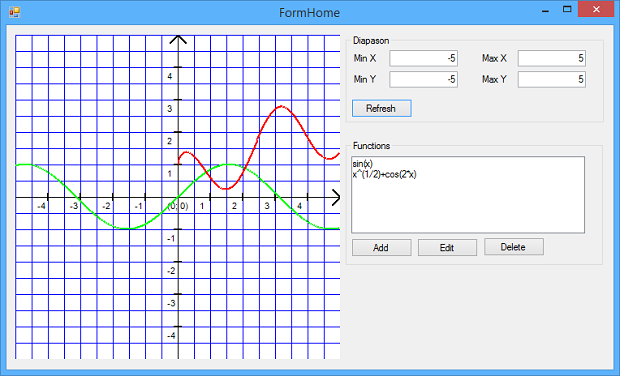Click the FormHome title text

click(x=309, y=13)
